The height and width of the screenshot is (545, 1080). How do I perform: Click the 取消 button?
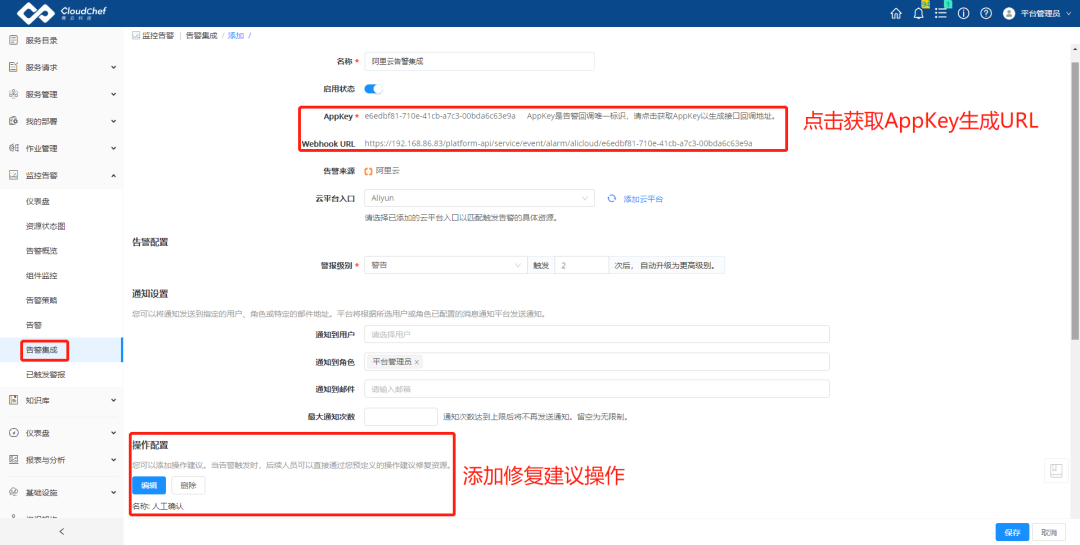pos(1049,532)
